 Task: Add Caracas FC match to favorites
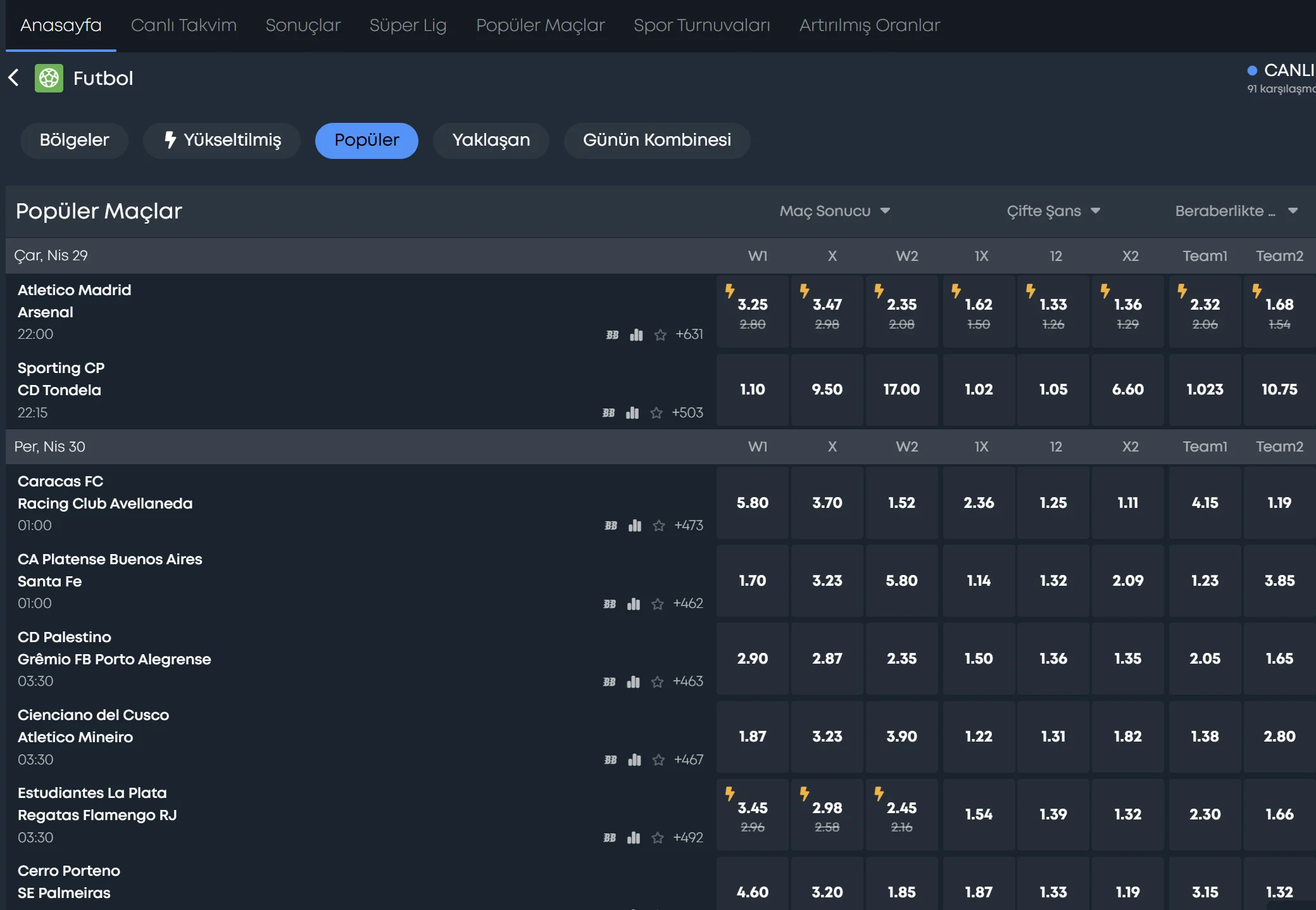pyautogui.click(x=659, y=526)
